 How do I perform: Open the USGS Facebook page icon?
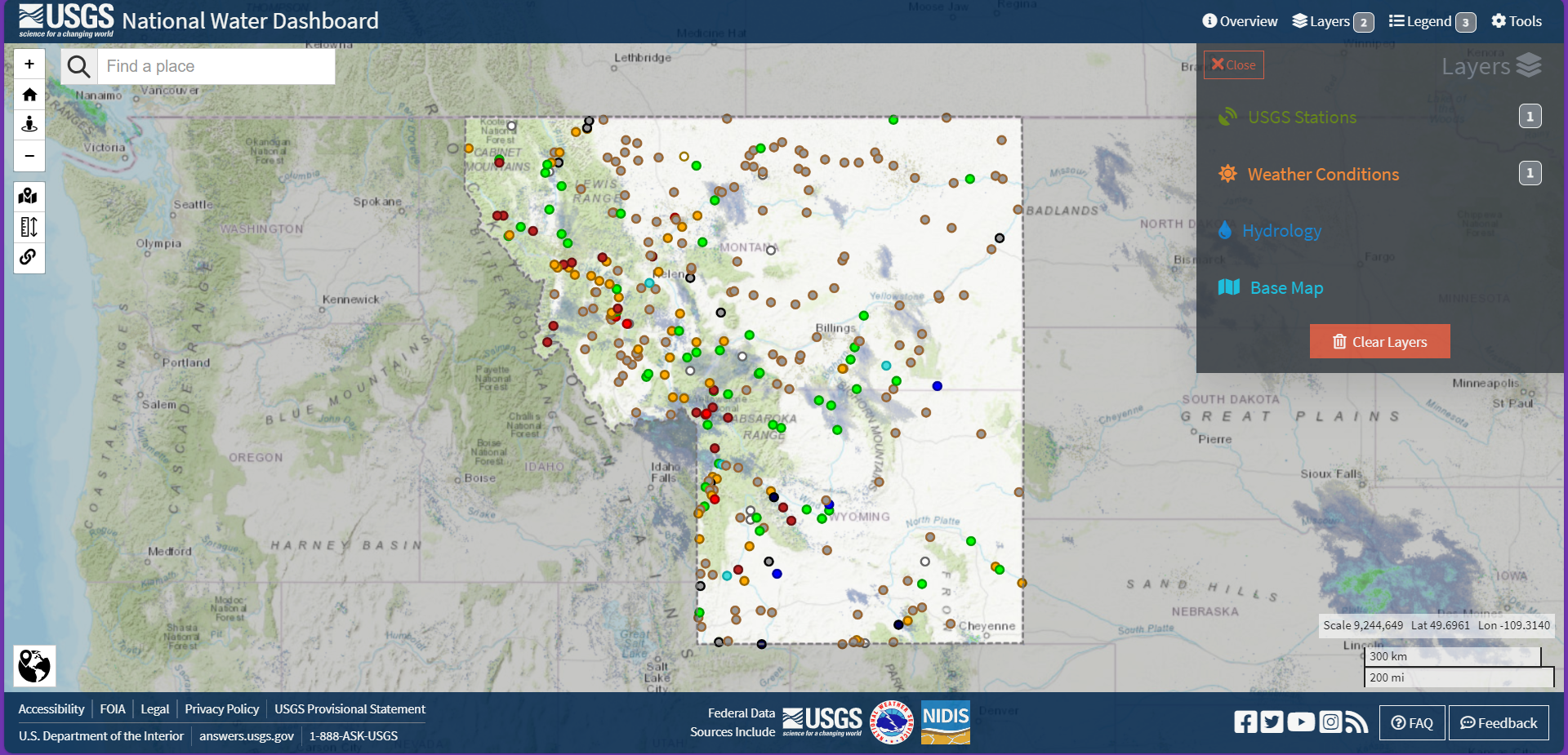pos(1245,722)
